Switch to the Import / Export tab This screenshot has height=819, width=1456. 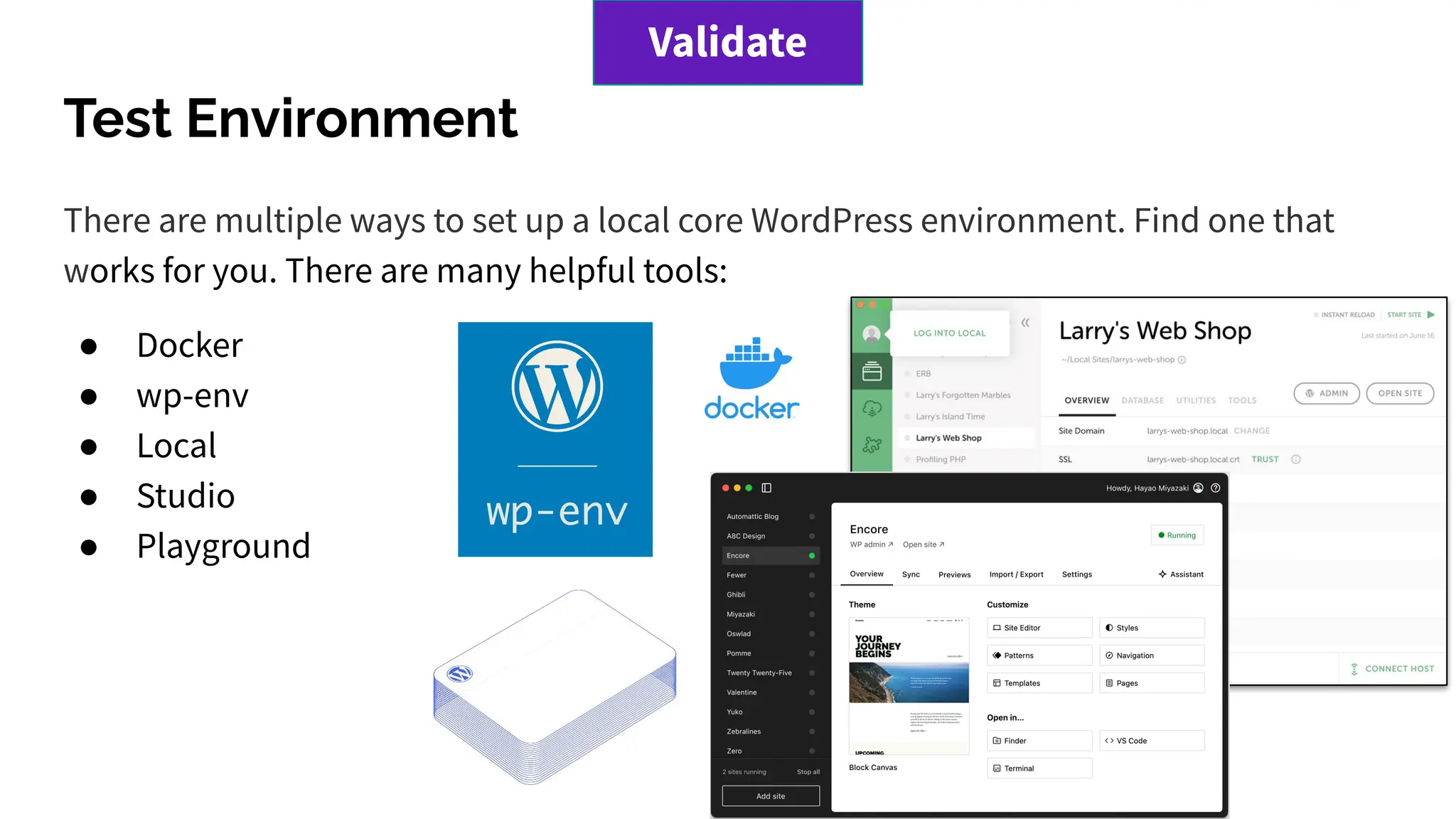pyautogui.click(x=1016, y=574)
